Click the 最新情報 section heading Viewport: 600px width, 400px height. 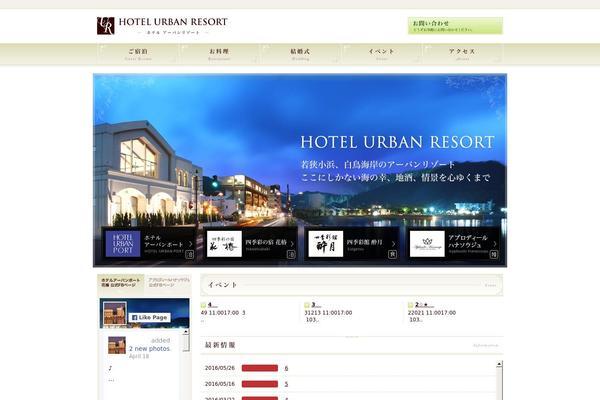pyautogui.click(x=220, y=345)
